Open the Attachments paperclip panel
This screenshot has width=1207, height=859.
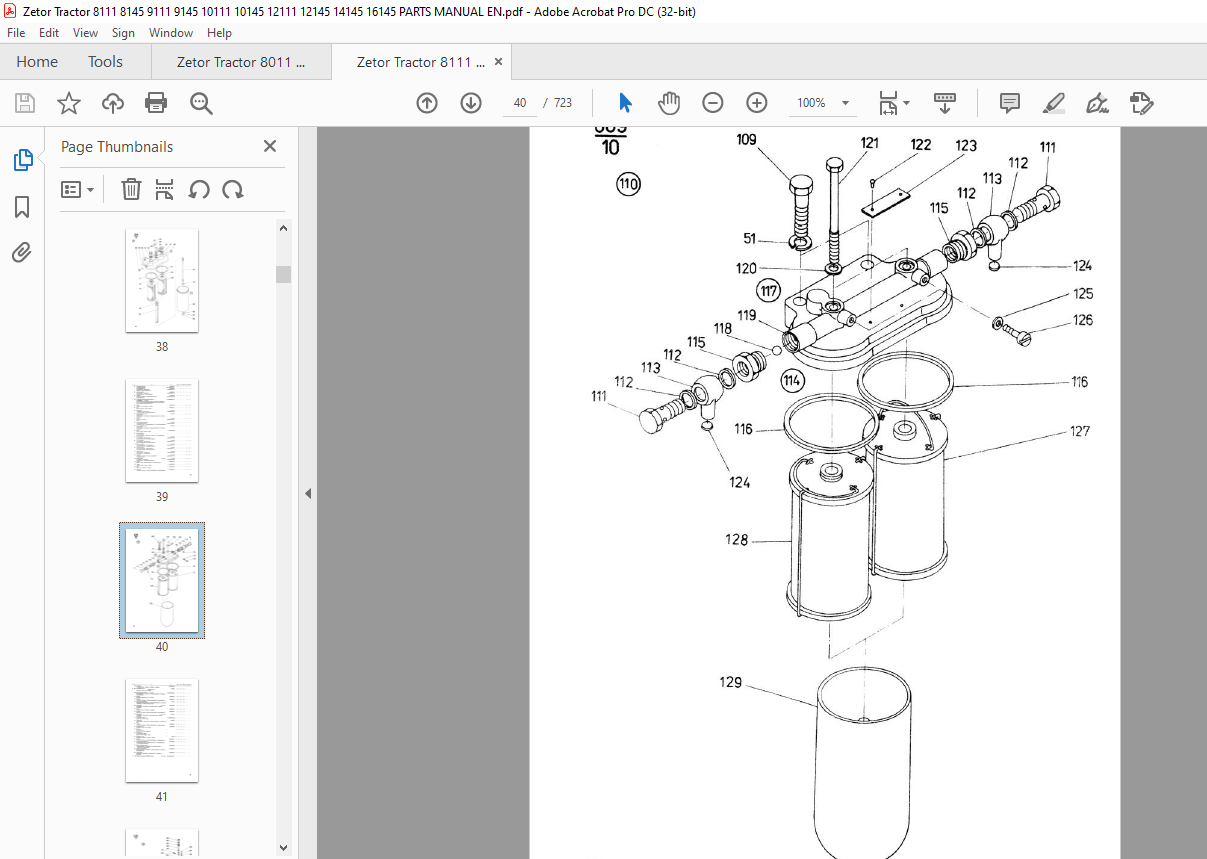click(22, 252)
